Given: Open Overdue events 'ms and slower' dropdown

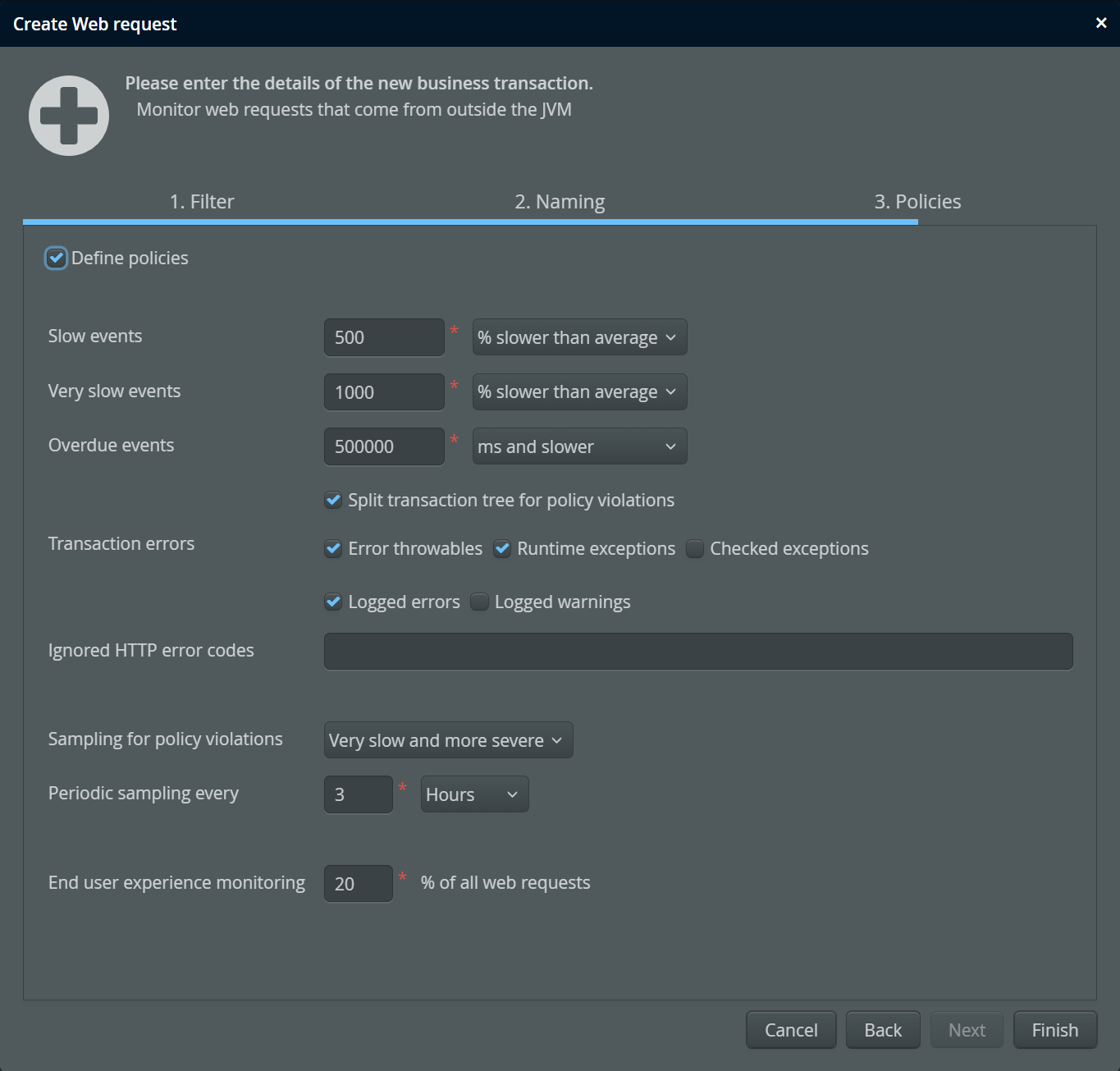Looking at the screenshot, I should pos(579,446).
